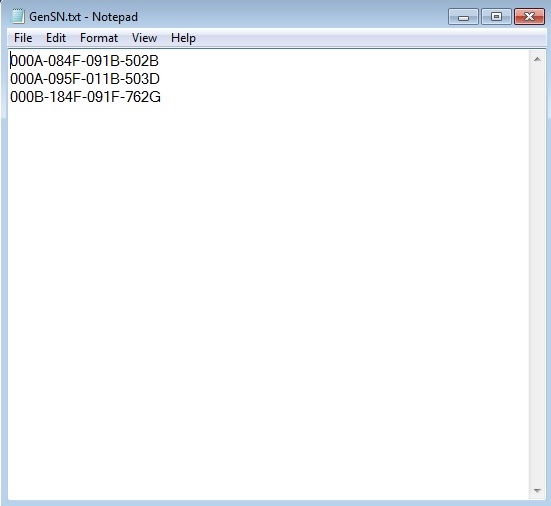The width and height of the screenshot is (551, 506).
Task: Open the Format menu
Action: click(99, 38)
